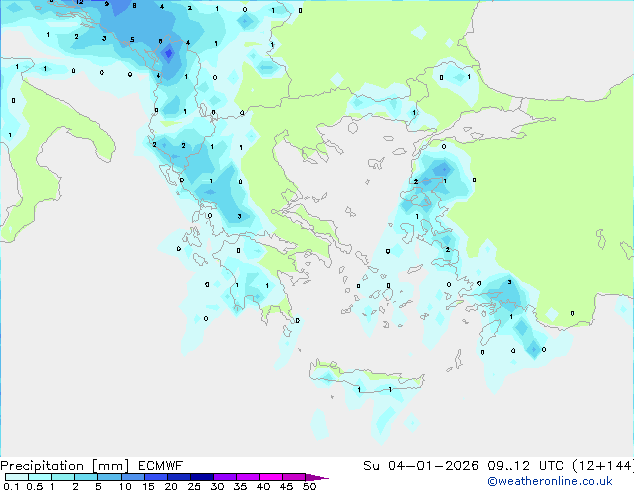634x490 pixels.
Task: Click the '09..12 UTC' time text
Action: tap(525, 466)
